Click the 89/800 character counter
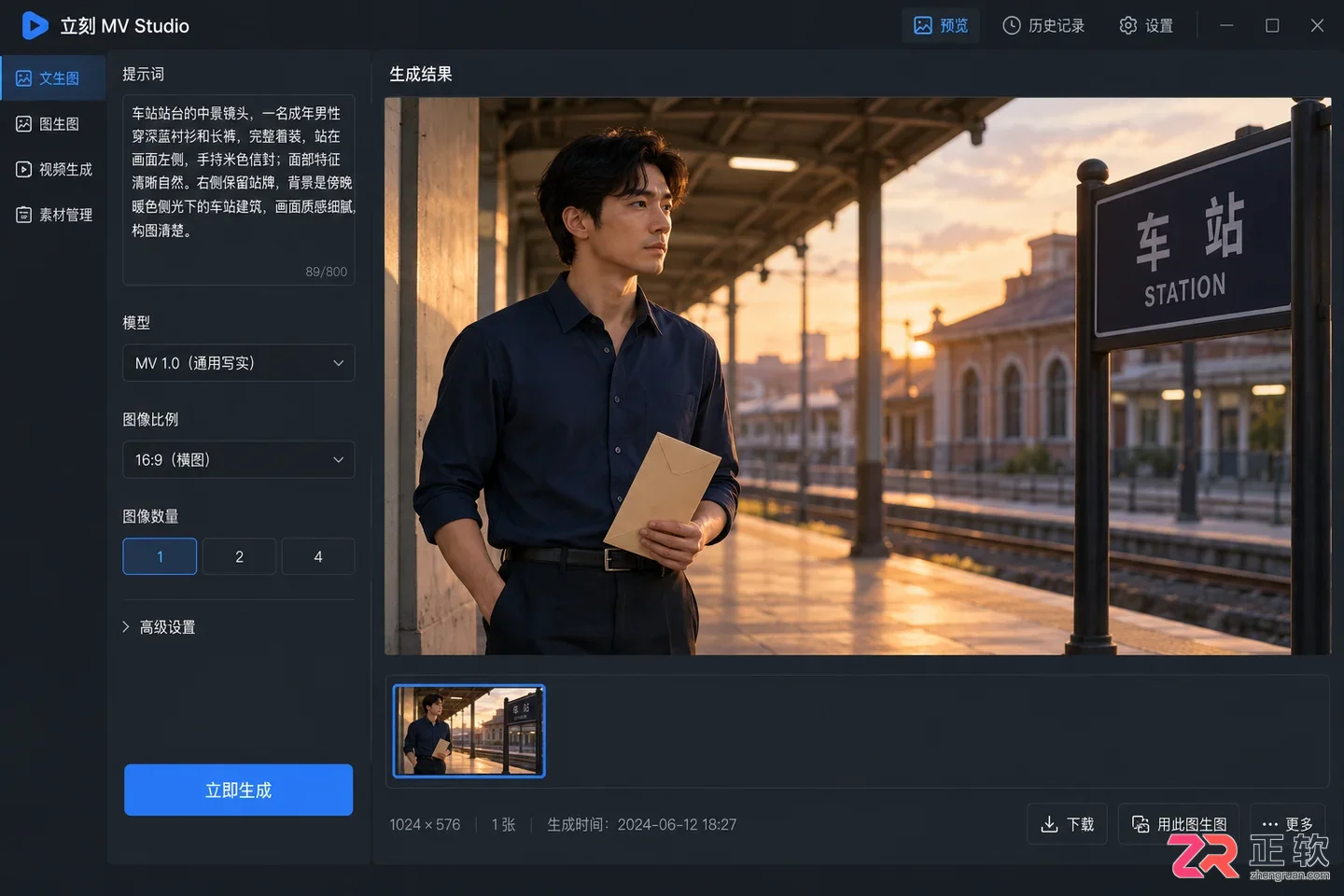1344x896 pixels. click(326, 272)
